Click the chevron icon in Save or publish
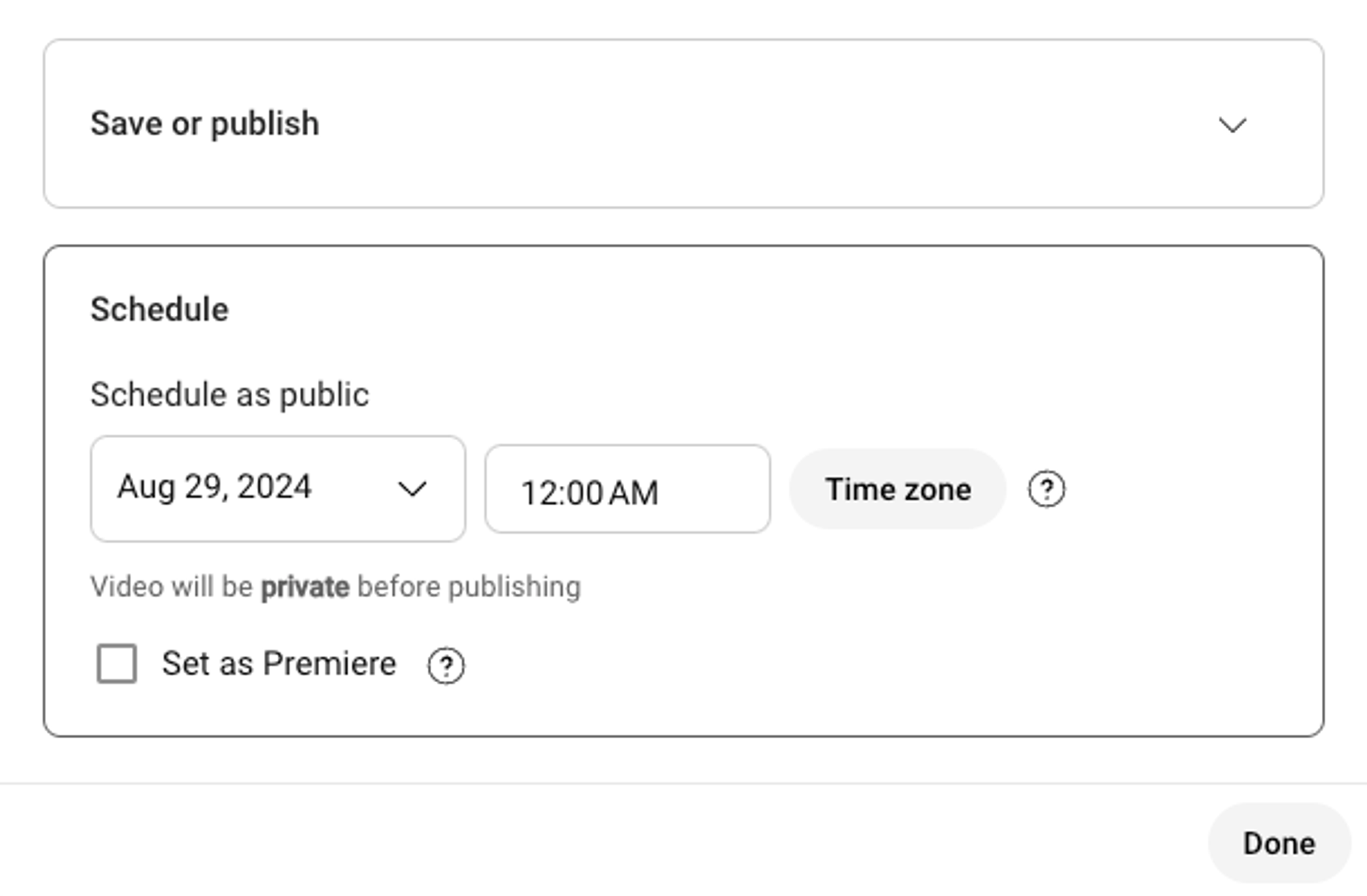The image size is (1367, 896). click(1232, 125)
